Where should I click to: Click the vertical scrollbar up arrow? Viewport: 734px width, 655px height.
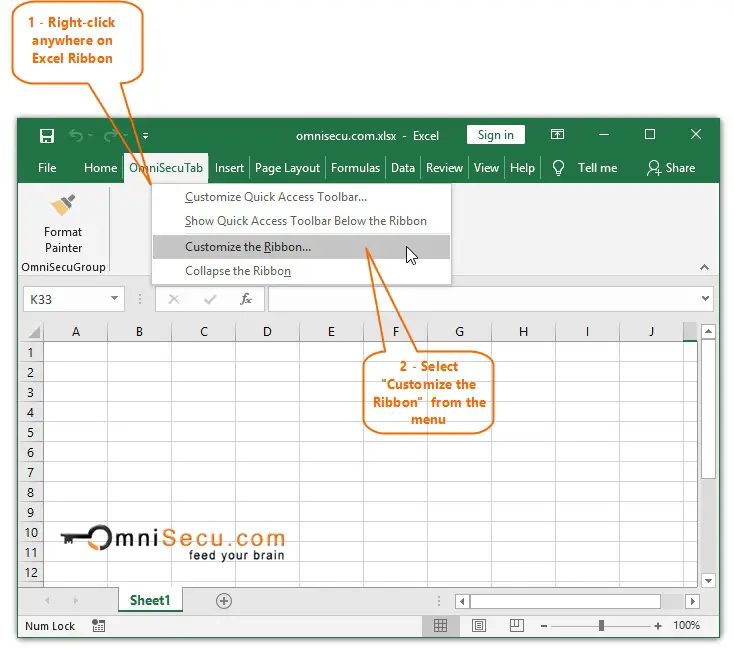pyautogui.click(x=708, y=331)
